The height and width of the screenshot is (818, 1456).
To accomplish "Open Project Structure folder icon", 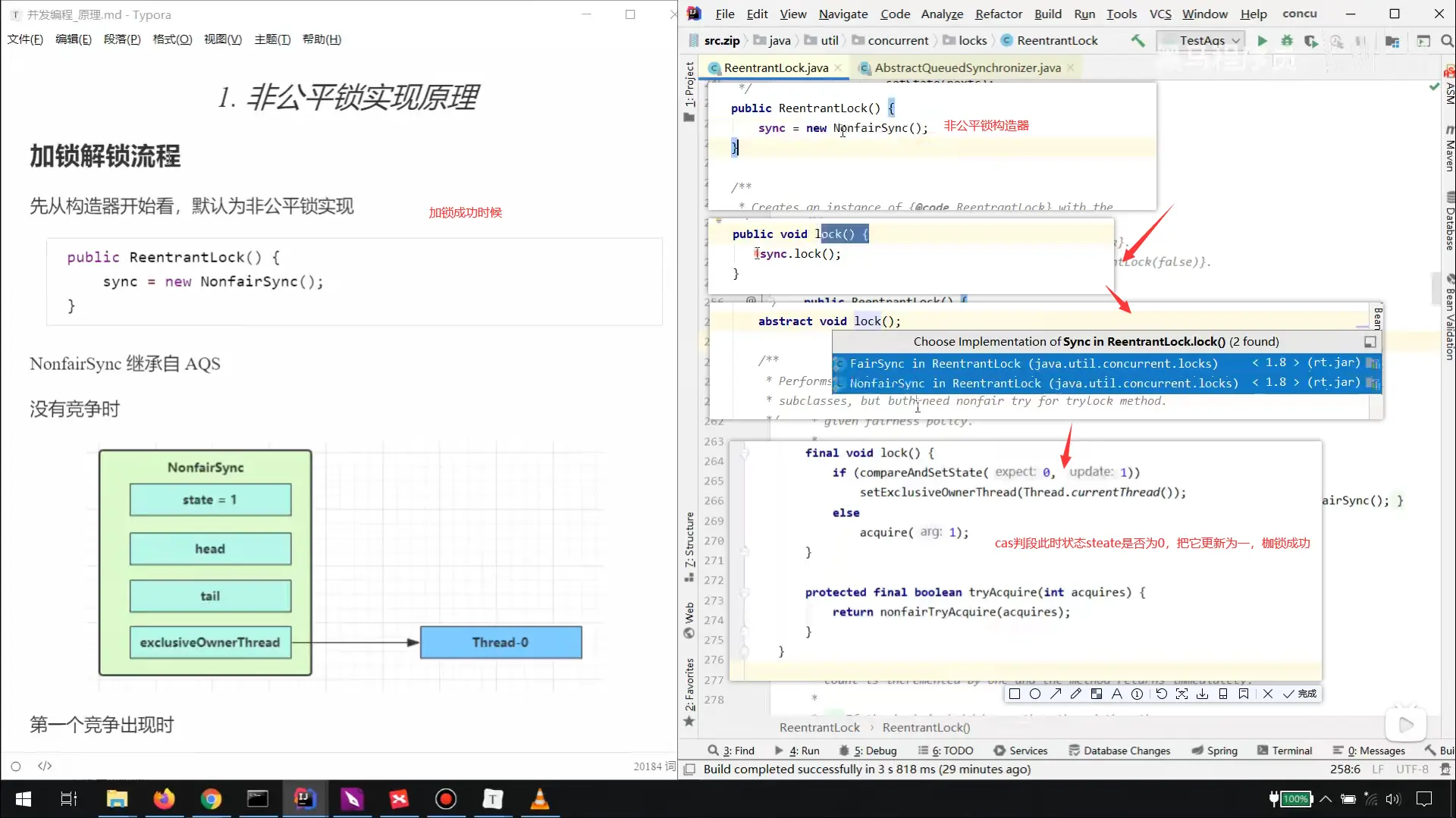I will (1392, 41).
